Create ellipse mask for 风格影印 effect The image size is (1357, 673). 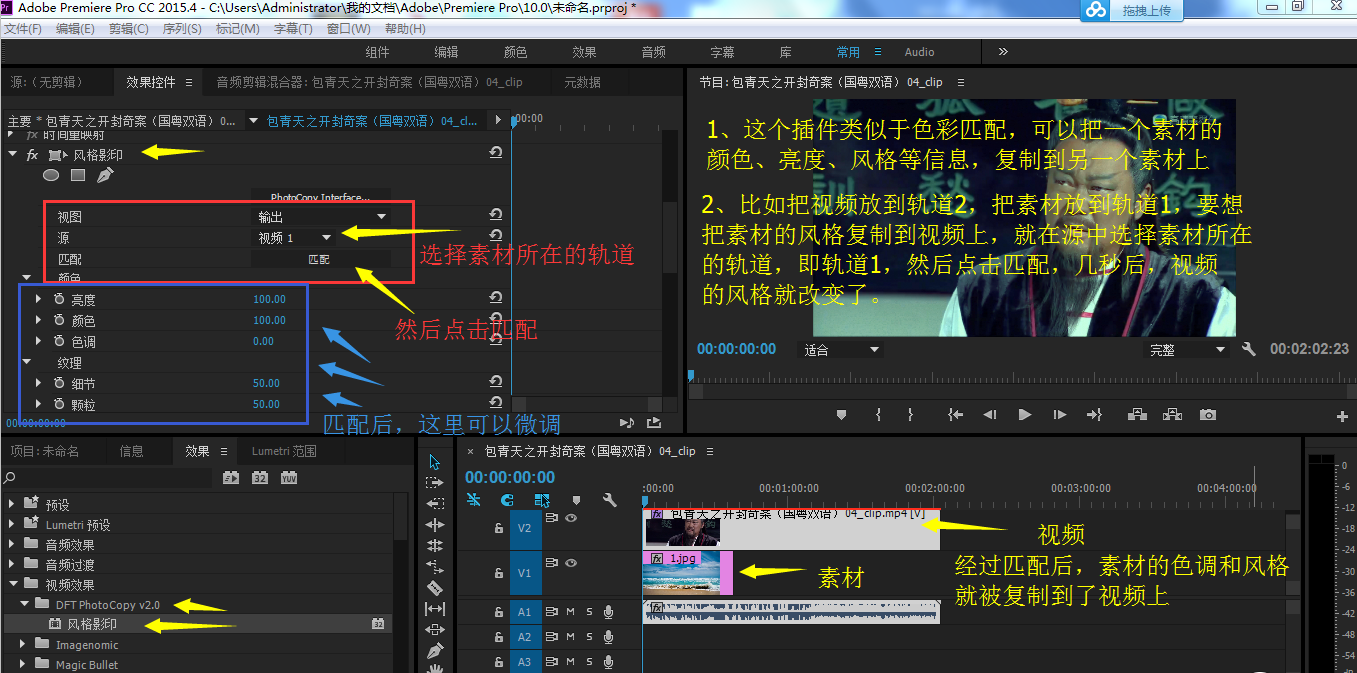[51, 176]
